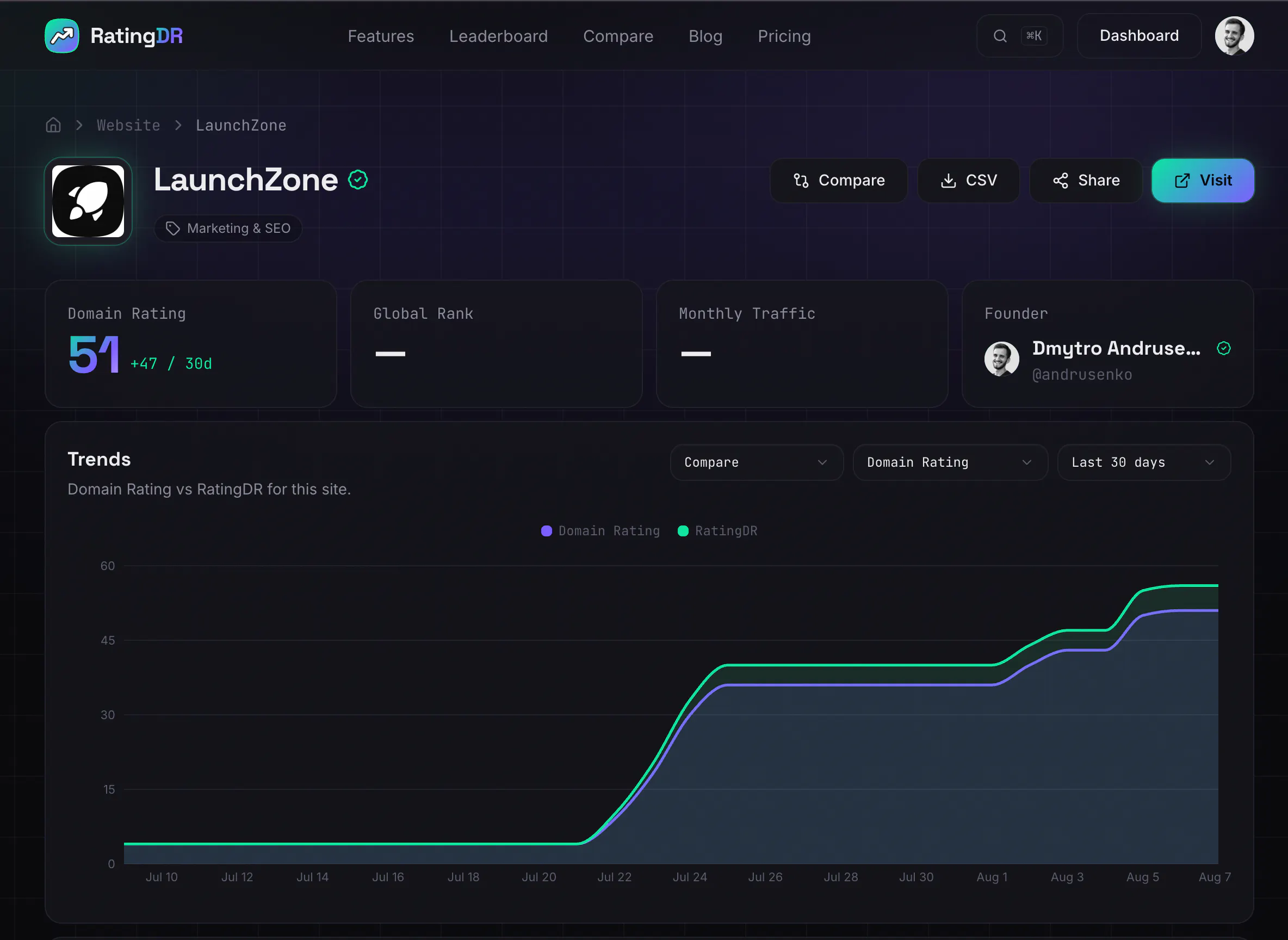Click the Founder card label
This screenshot has width=1288, height=940.
coord(1016,313)
